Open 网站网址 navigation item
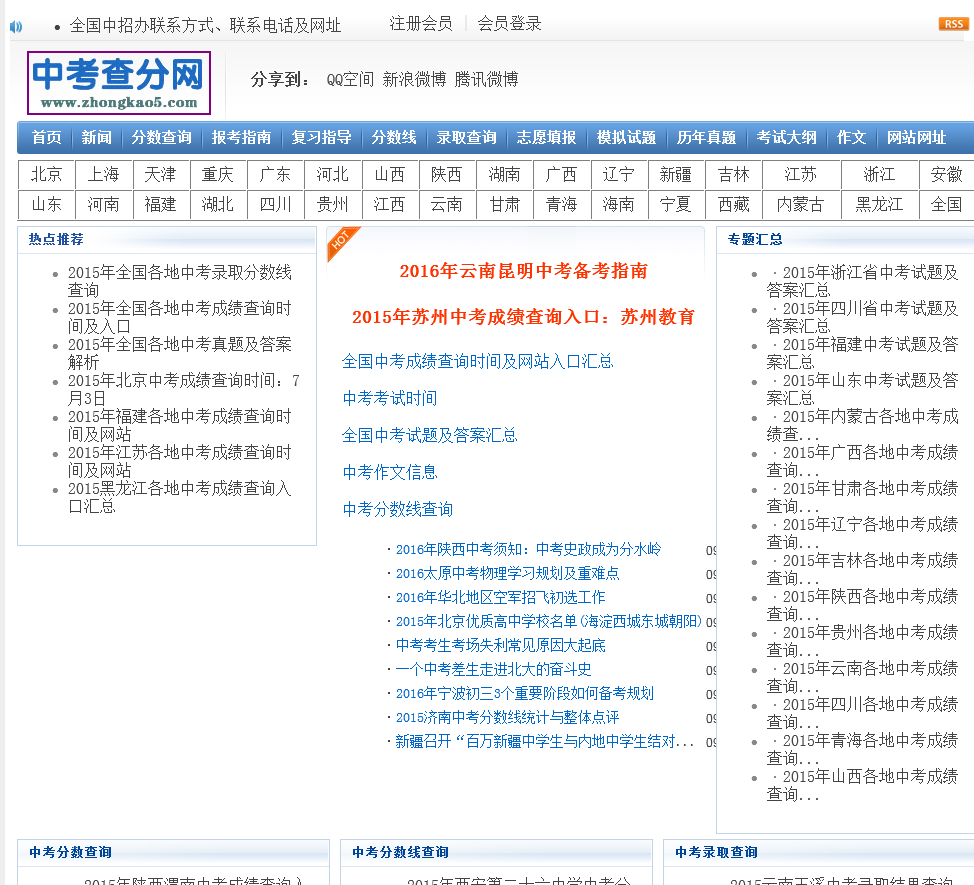This screenshot has height=885, width=974. click(x=916, y=137)
